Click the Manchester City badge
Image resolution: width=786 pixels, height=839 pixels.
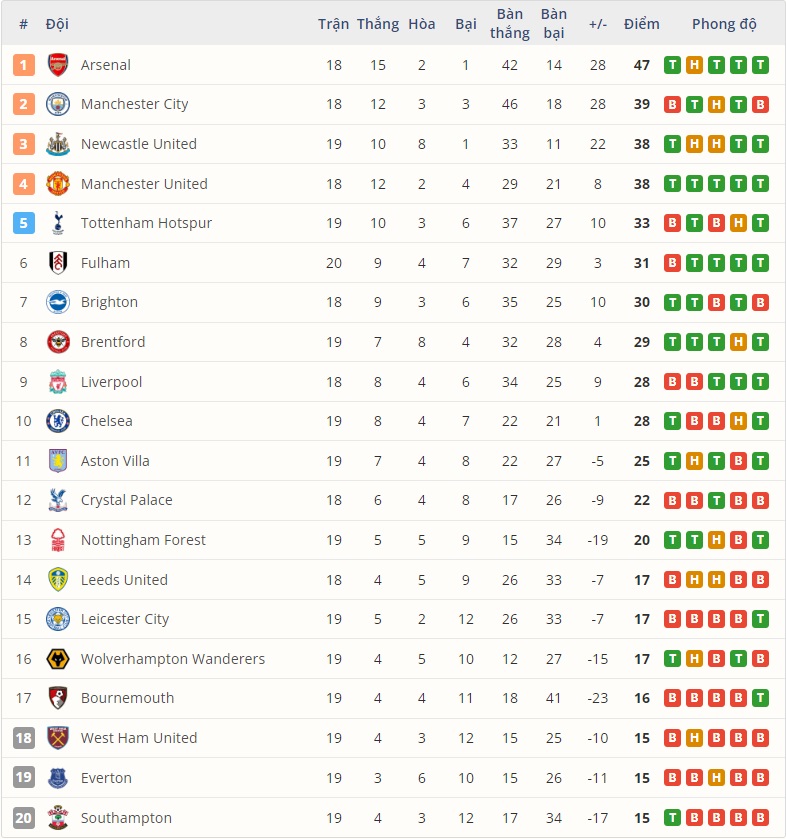point(57,104)
